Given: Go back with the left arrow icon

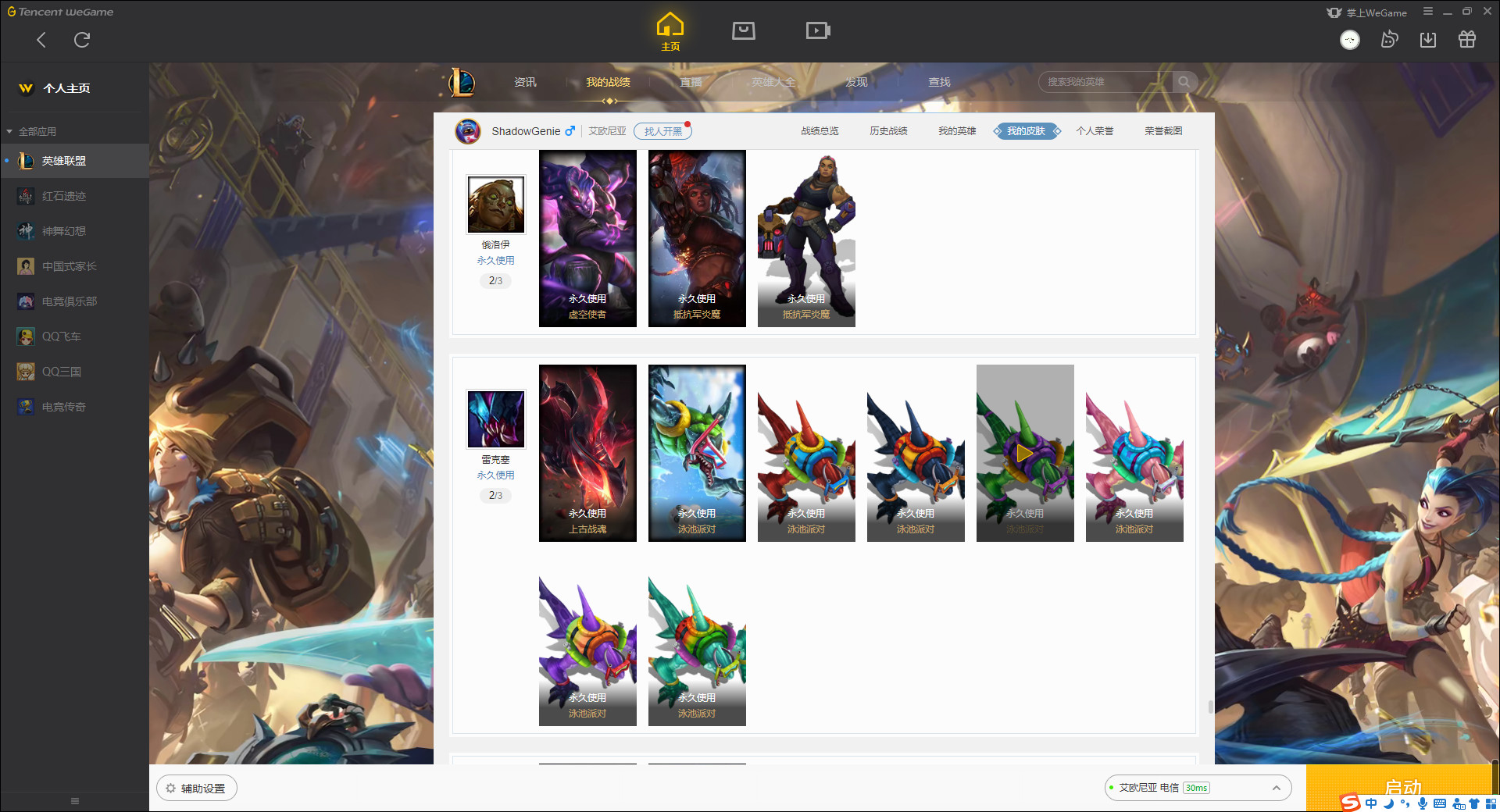Looking at the screenshot, I should [x=41, y=40].
